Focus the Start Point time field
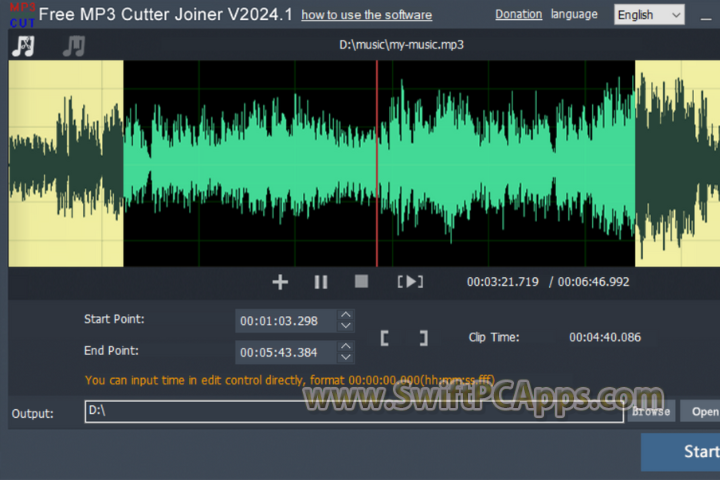Viewport: 720px width, 480px height. click(286, 321)
